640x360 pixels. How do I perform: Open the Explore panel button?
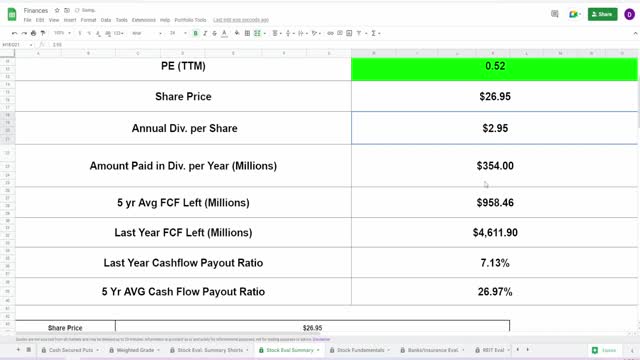604,350
